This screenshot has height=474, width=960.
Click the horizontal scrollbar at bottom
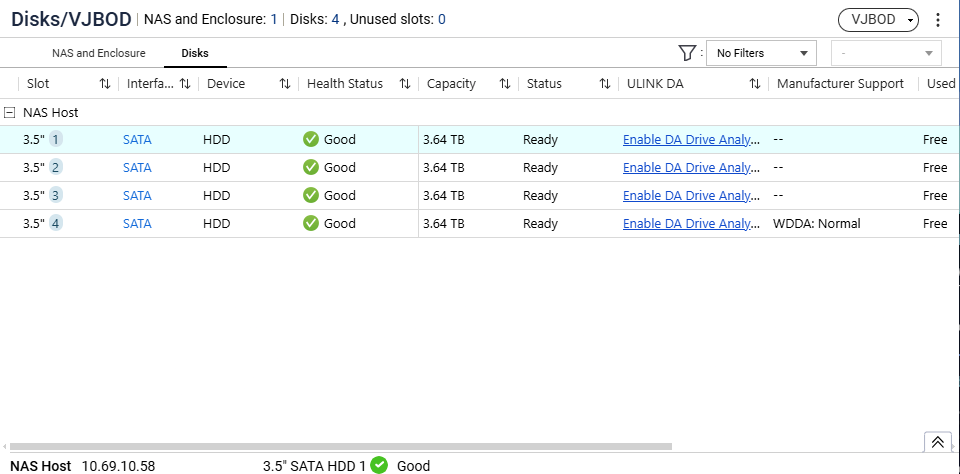340,446
